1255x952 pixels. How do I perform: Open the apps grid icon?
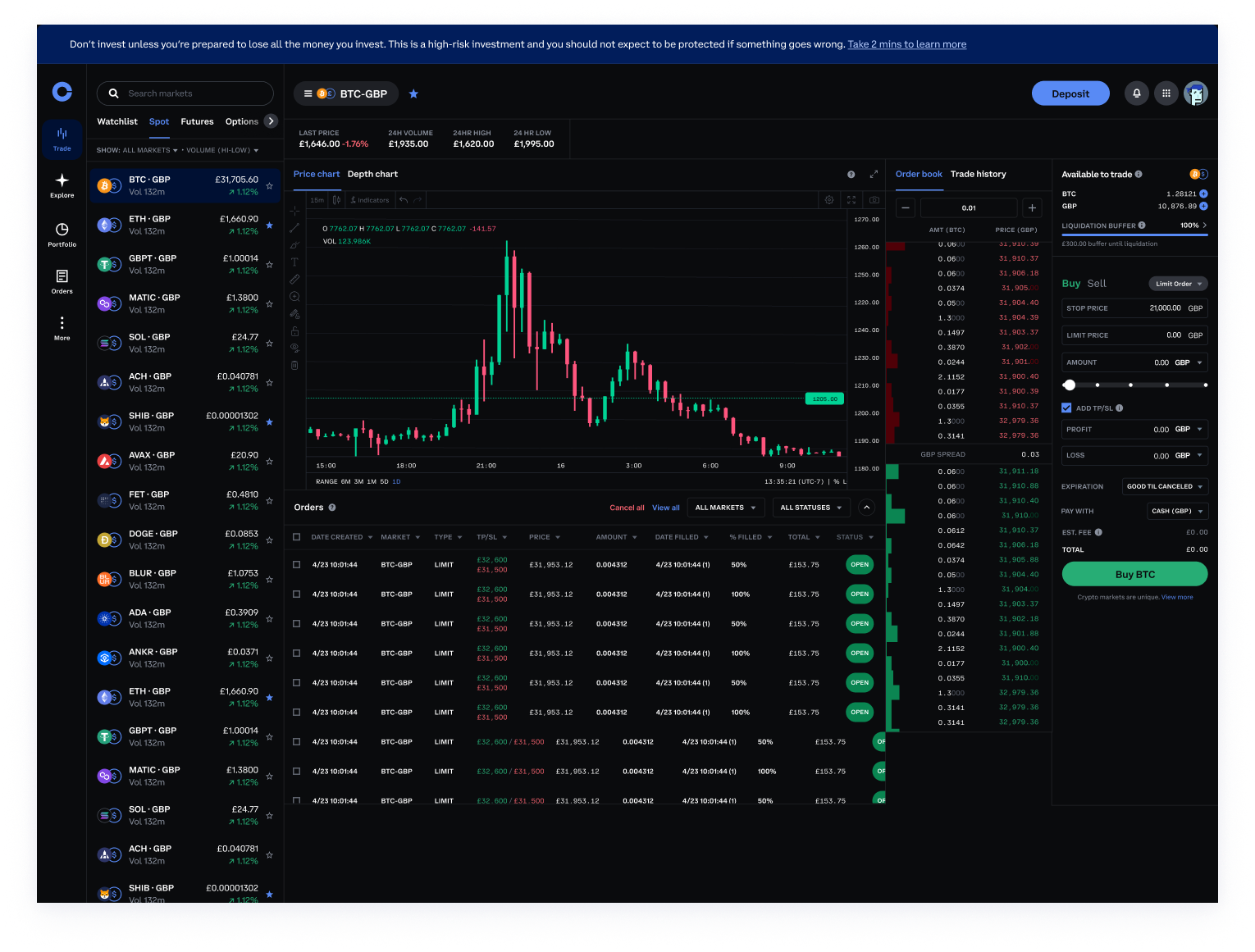pyautogui.click(x=1166, y=93)
